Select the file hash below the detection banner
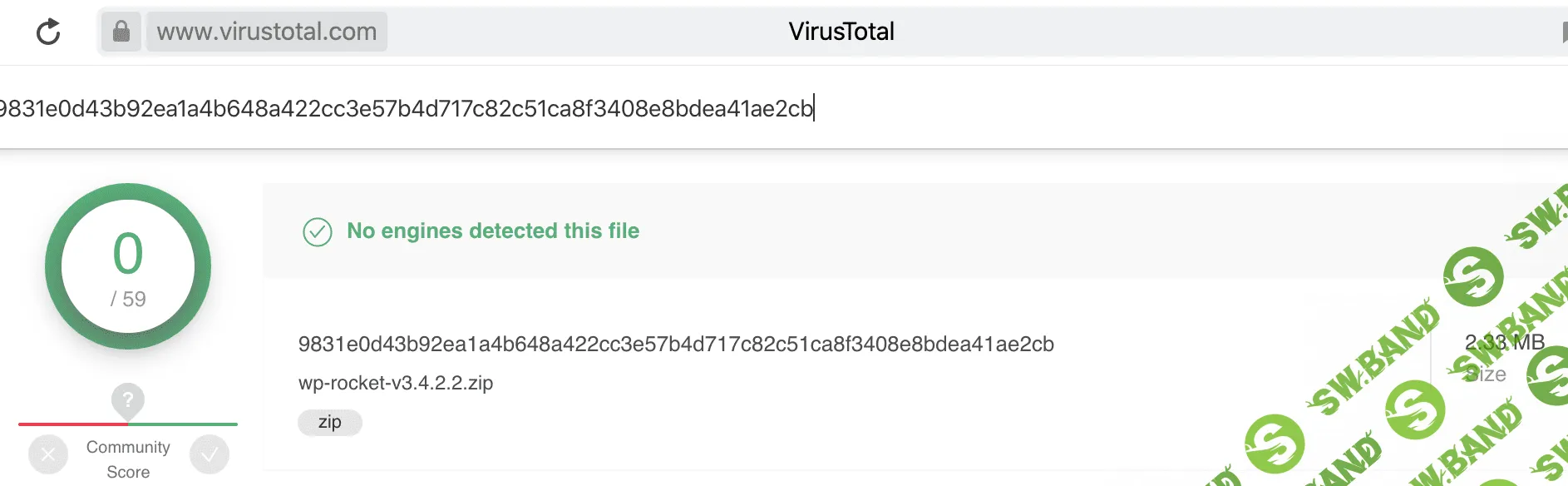This screenshot has height=486, width=1568. (676, 345)
